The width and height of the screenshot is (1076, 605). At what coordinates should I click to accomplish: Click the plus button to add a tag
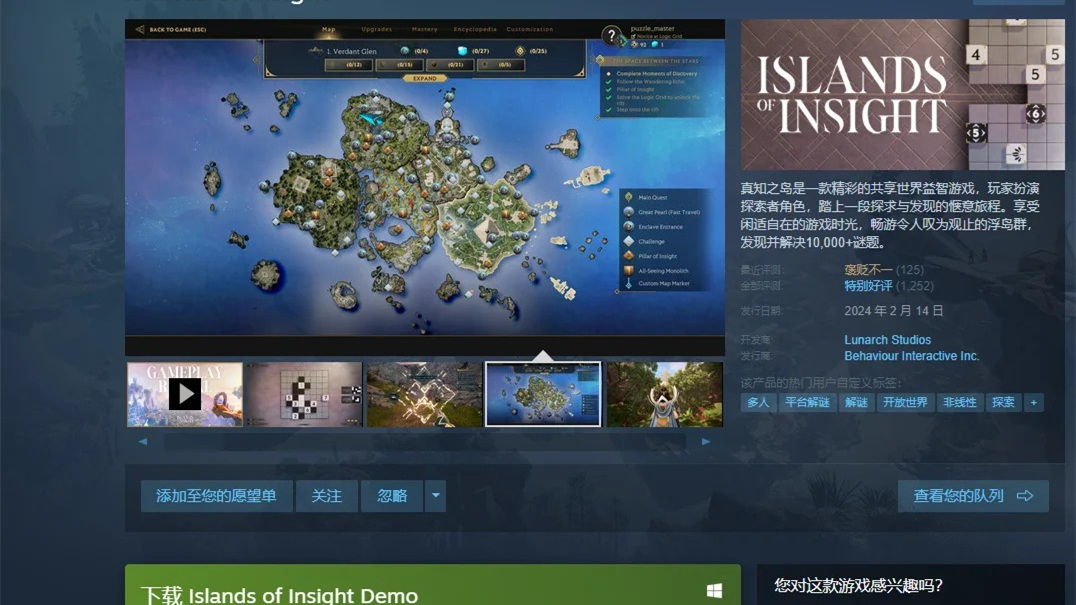pos(1033,403)
